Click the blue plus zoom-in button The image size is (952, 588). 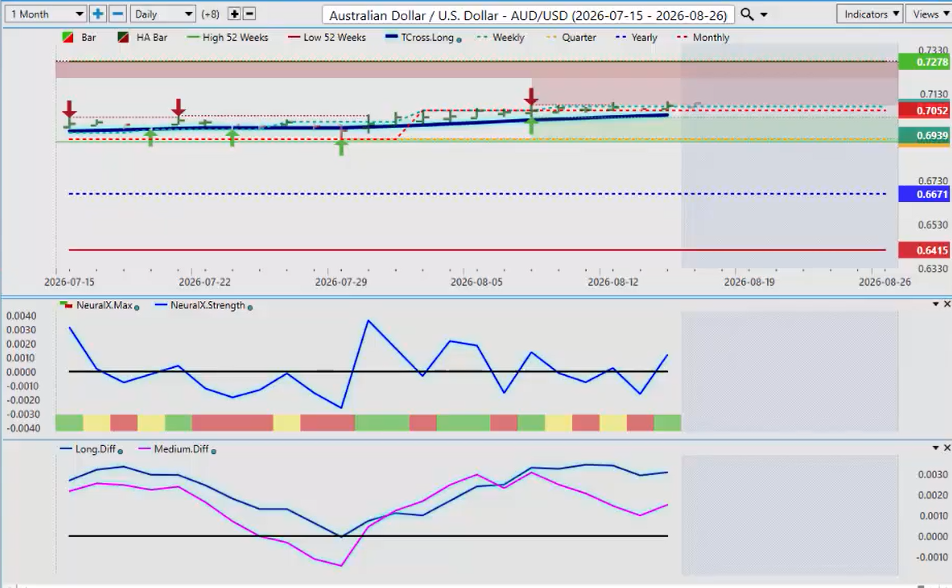click(97, 14)
